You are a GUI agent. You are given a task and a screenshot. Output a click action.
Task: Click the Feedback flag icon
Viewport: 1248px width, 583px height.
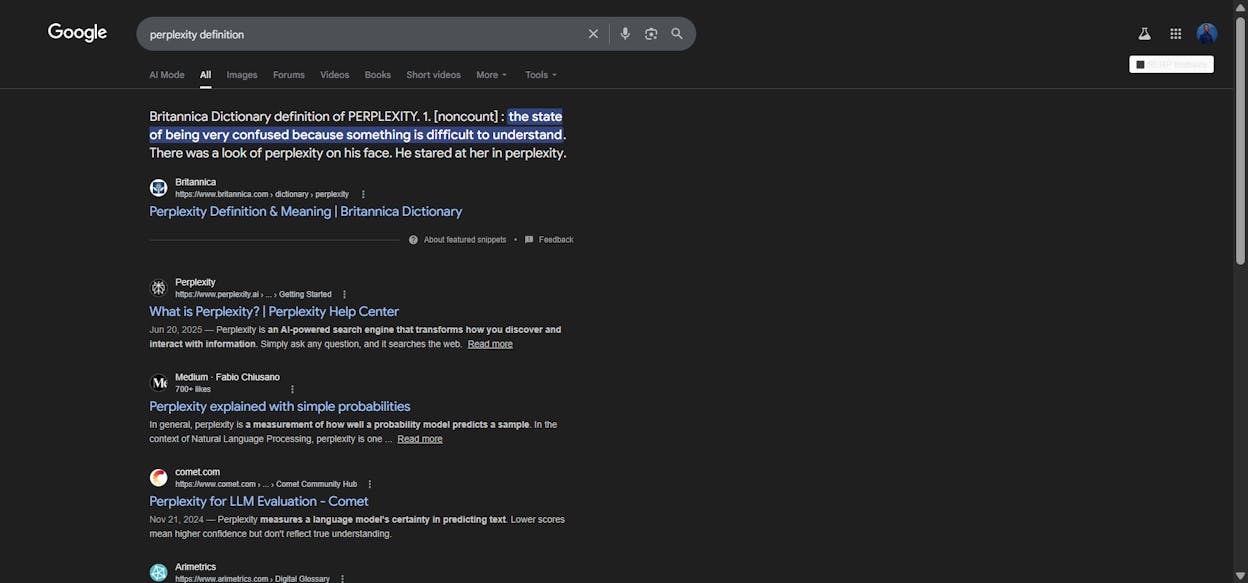529,240
